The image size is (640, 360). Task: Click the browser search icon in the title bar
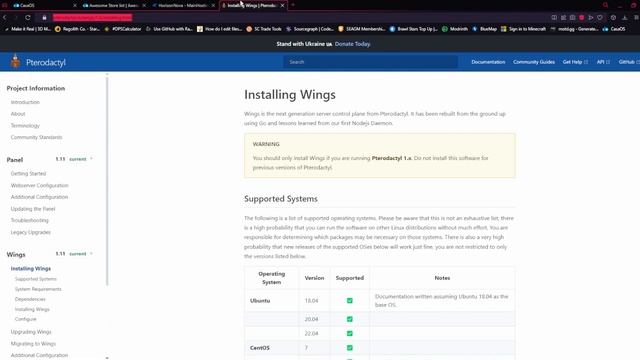[x=605, y=5]
